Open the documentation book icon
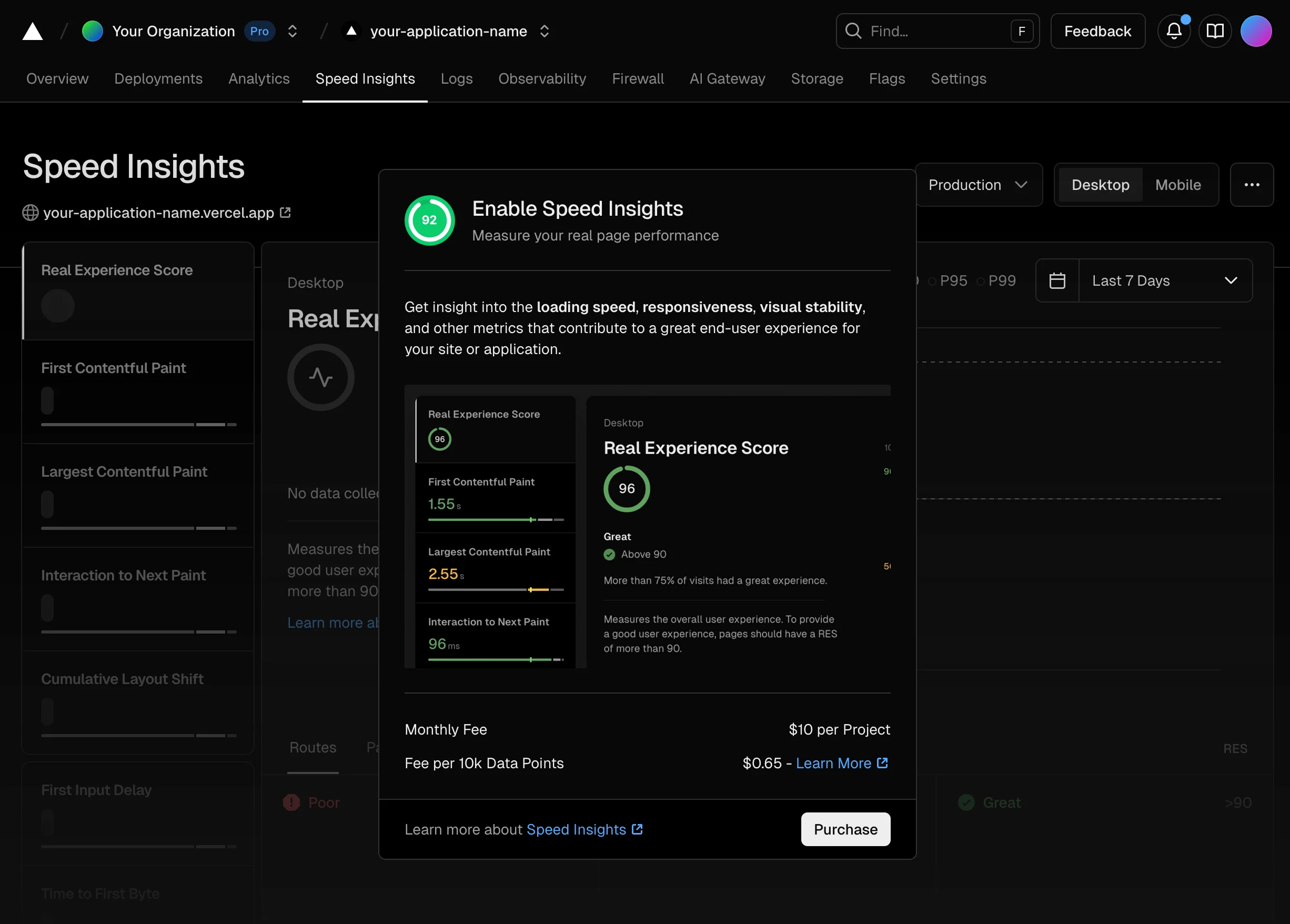 pyautogui.click(x=1215, y=31)
